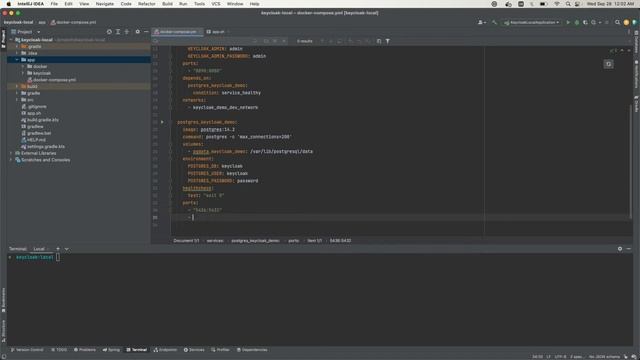This screenshot has height=360, width=640.
Task: Expand all nodes in Project panel
Action: coord(118,32)
